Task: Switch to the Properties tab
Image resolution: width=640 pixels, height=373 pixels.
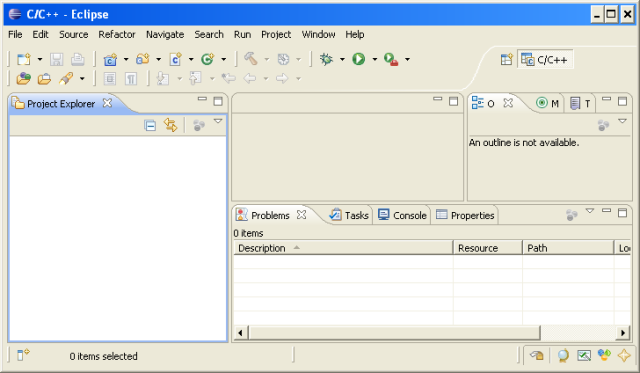Action: click(465, 215)
